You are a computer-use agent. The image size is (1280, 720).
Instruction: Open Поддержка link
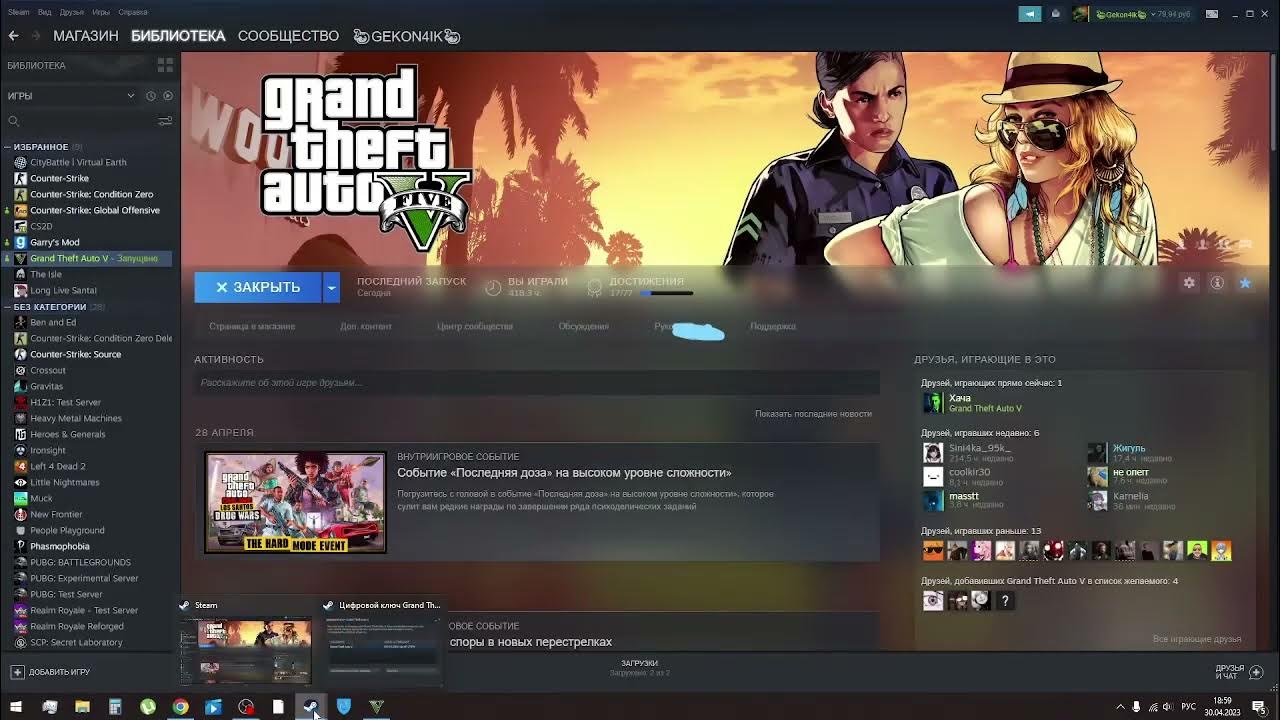(773, 326)
